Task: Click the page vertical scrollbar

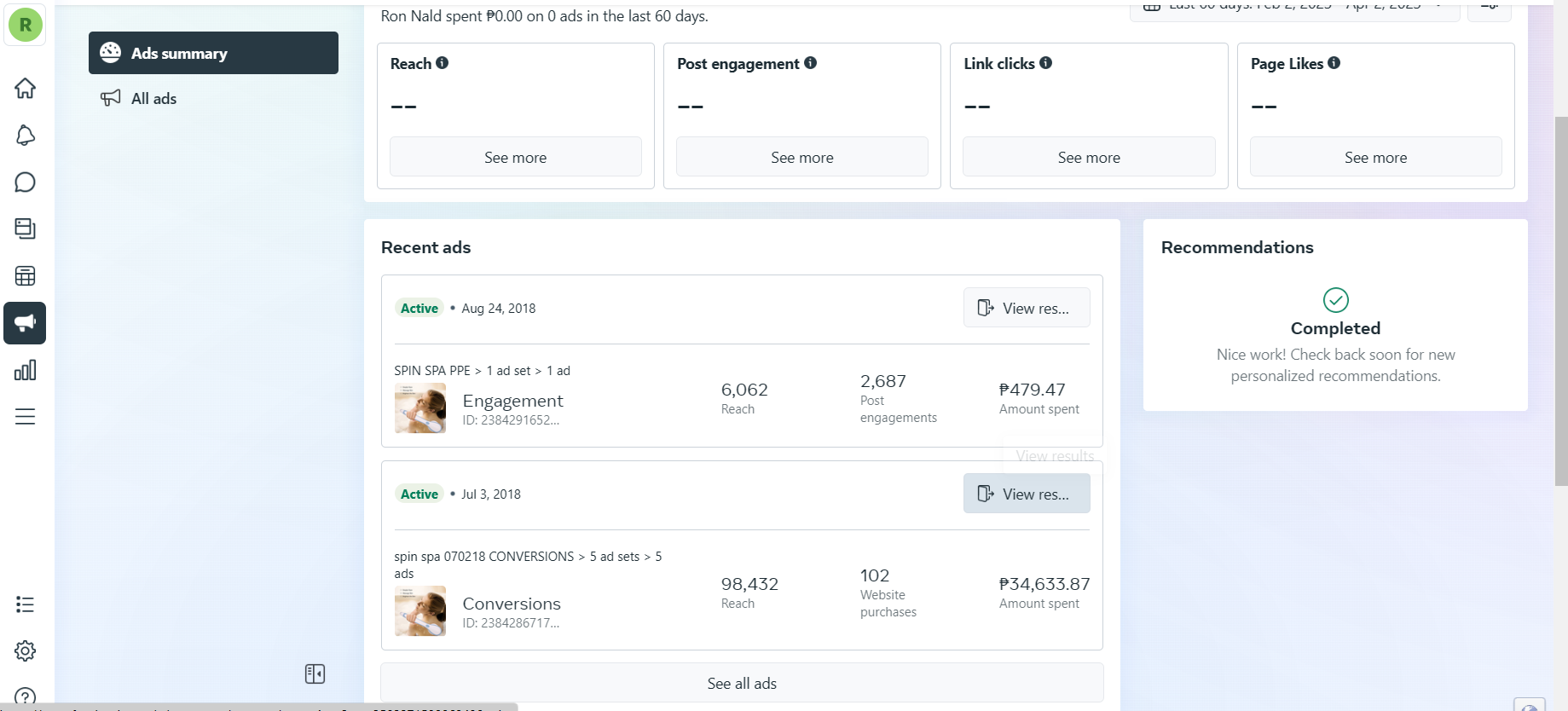Action: [x=1560, y=298]
